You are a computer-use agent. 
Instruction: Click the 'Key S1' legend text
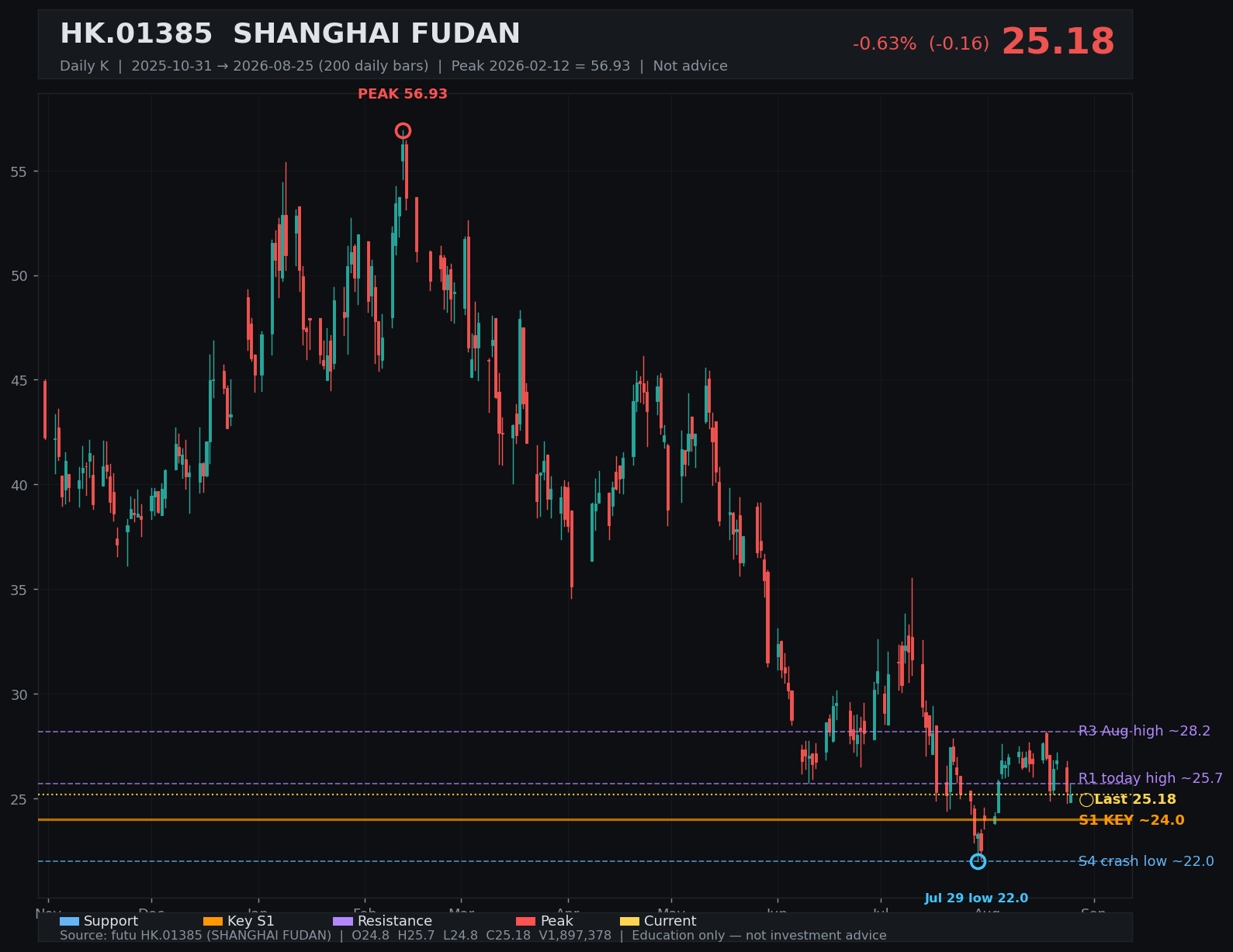(x=251, y=921)
